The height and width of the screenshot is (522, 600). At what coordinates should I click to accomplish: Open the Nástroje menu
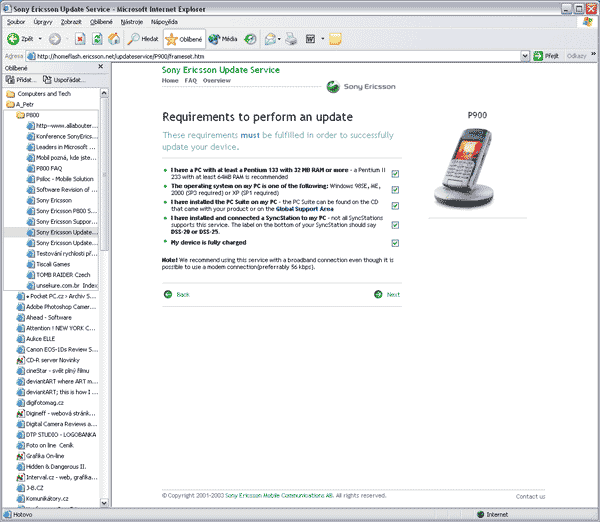132,22
